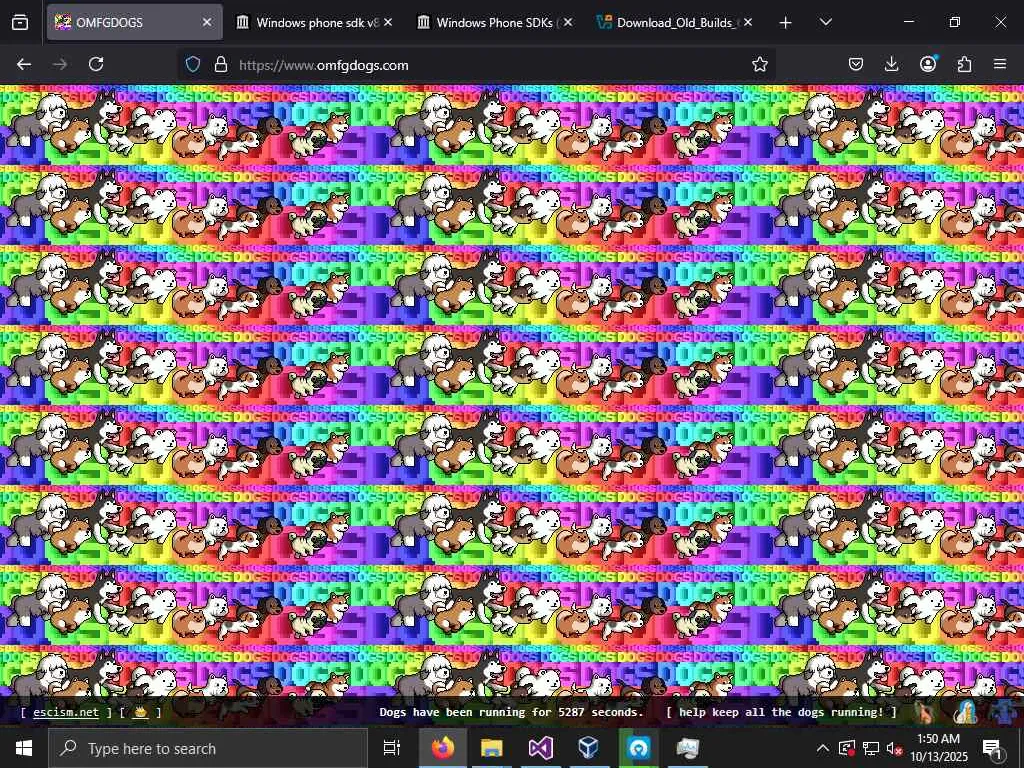Close the Windows phone sdk v8 tab
This screenshot has width=1024, height=768.
coord(388,22)
